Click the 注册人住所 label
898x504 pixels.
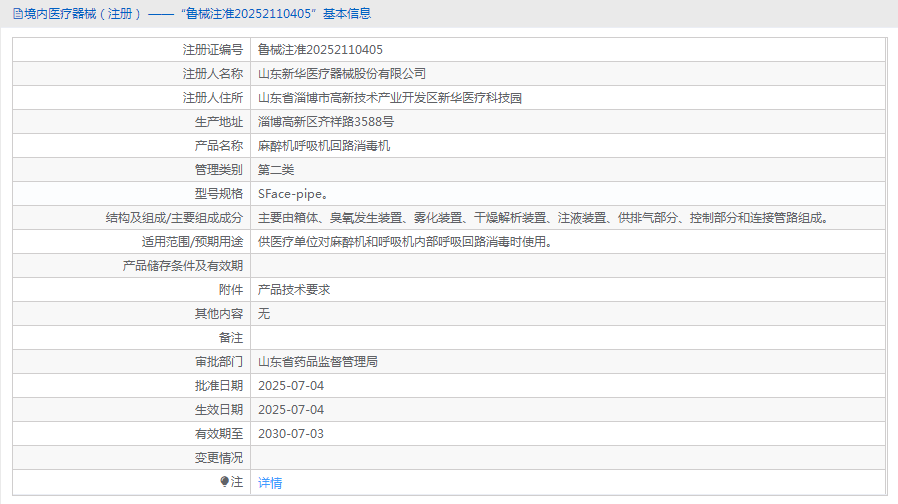point(213,98)
